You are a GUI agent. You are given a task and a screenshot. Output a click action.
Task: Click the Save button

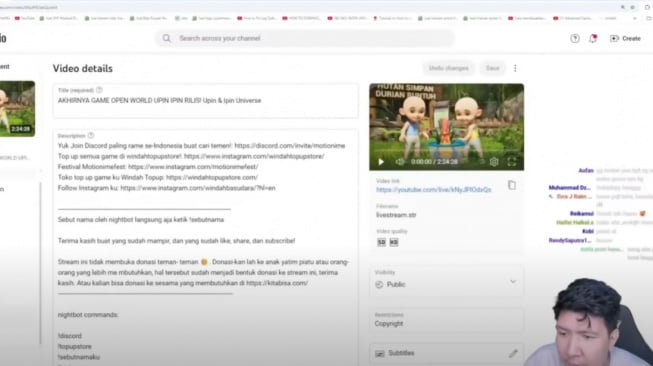[x=492, y=68]
